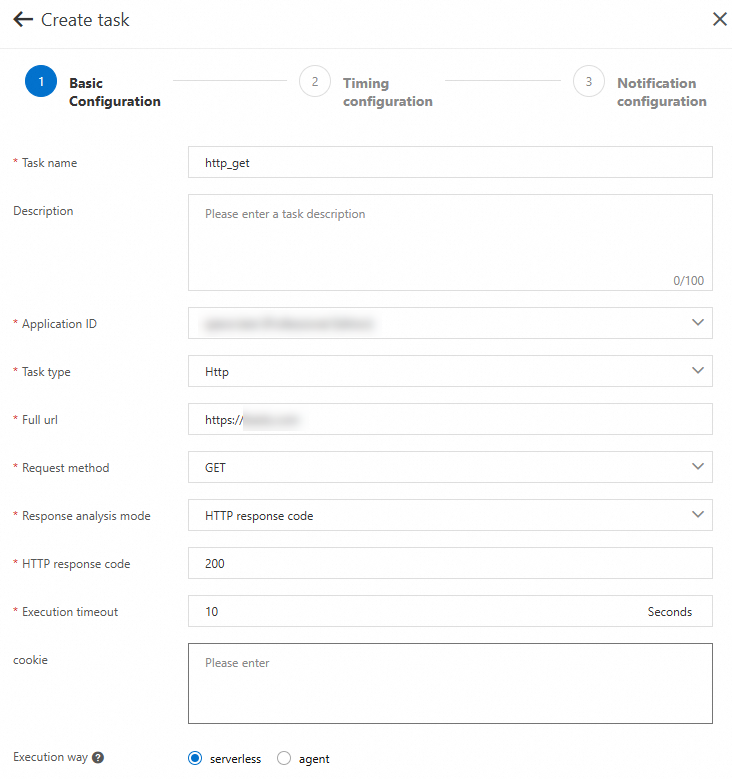Click into the Description text area

450,242
